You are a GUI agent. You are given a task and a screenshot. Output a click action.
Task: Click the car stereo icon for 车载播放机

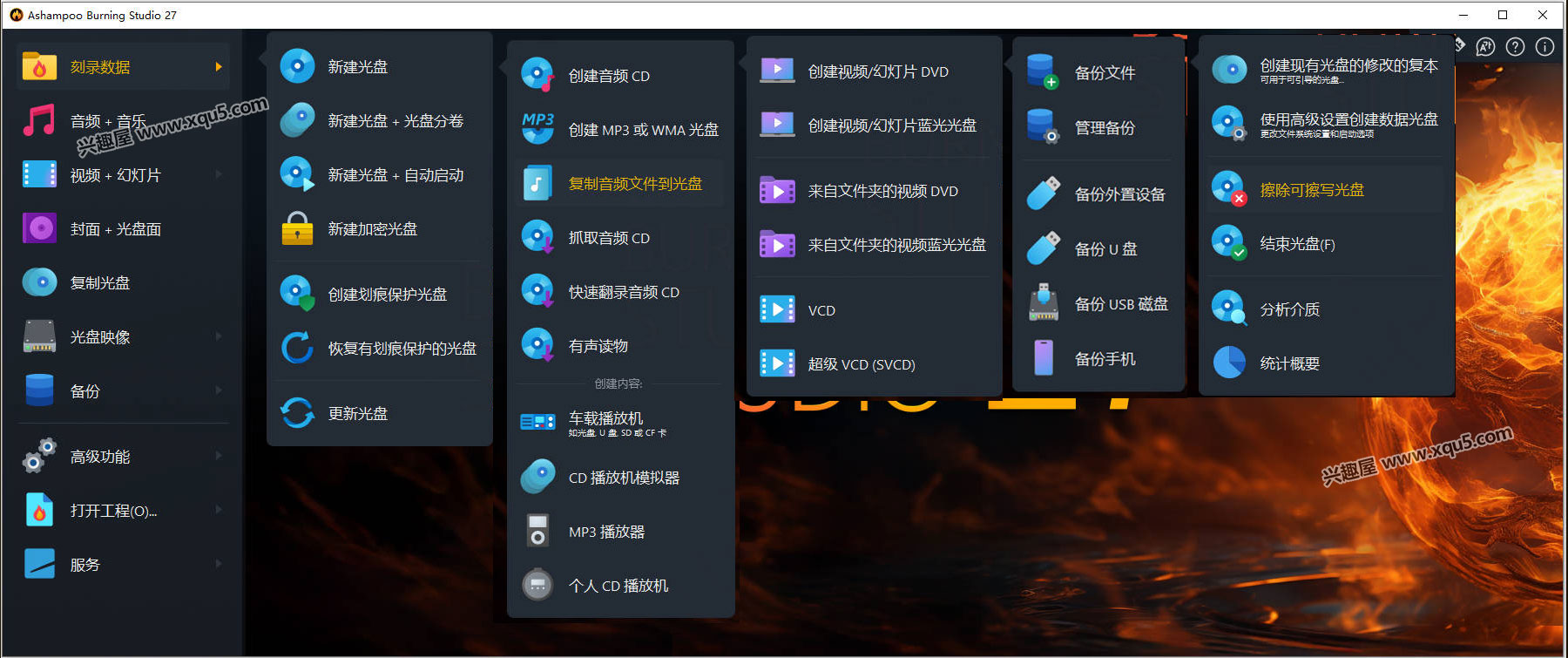pyautogui.click(x=537, y=423)
